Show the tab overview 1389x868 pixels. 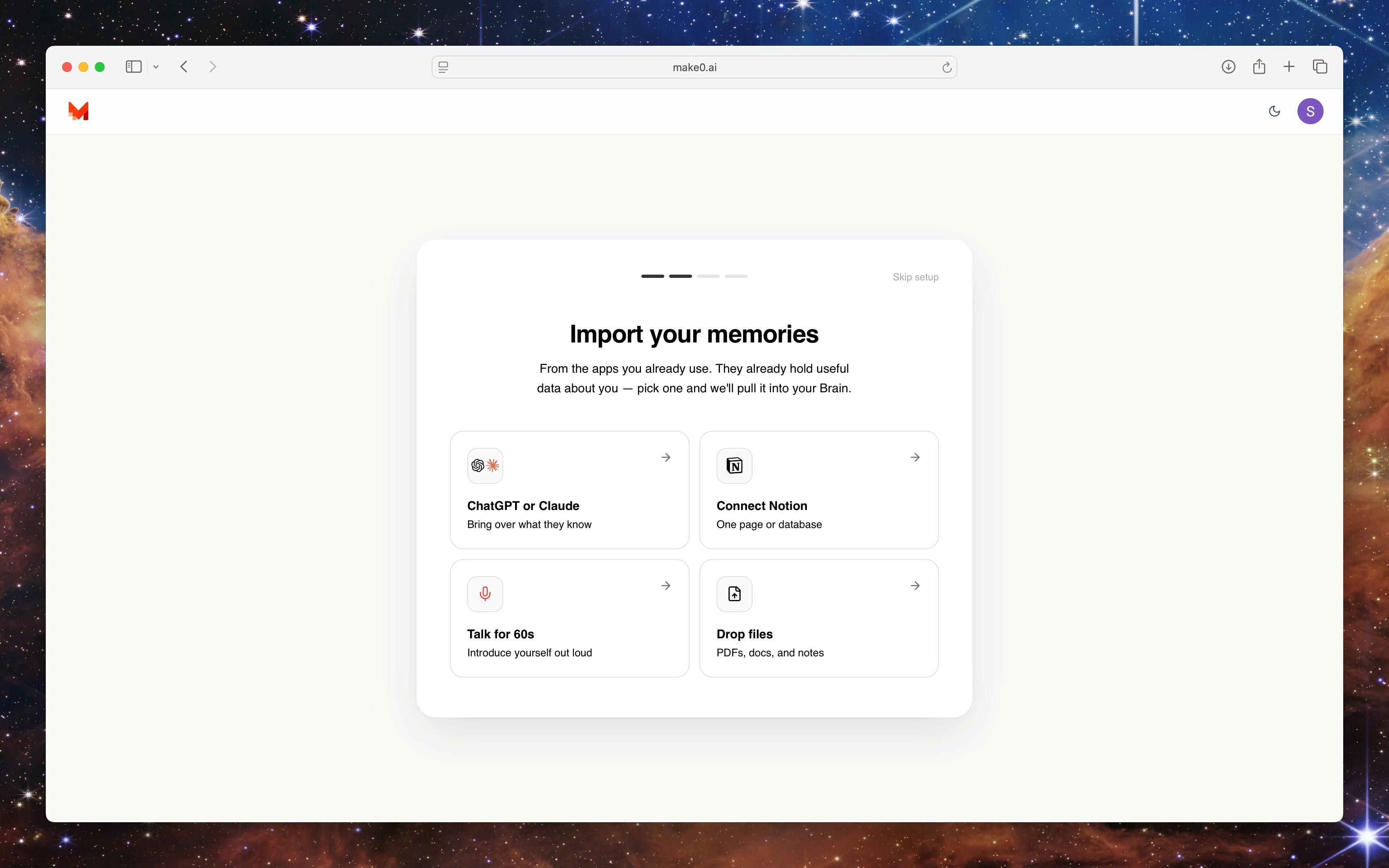(1320, 67)
